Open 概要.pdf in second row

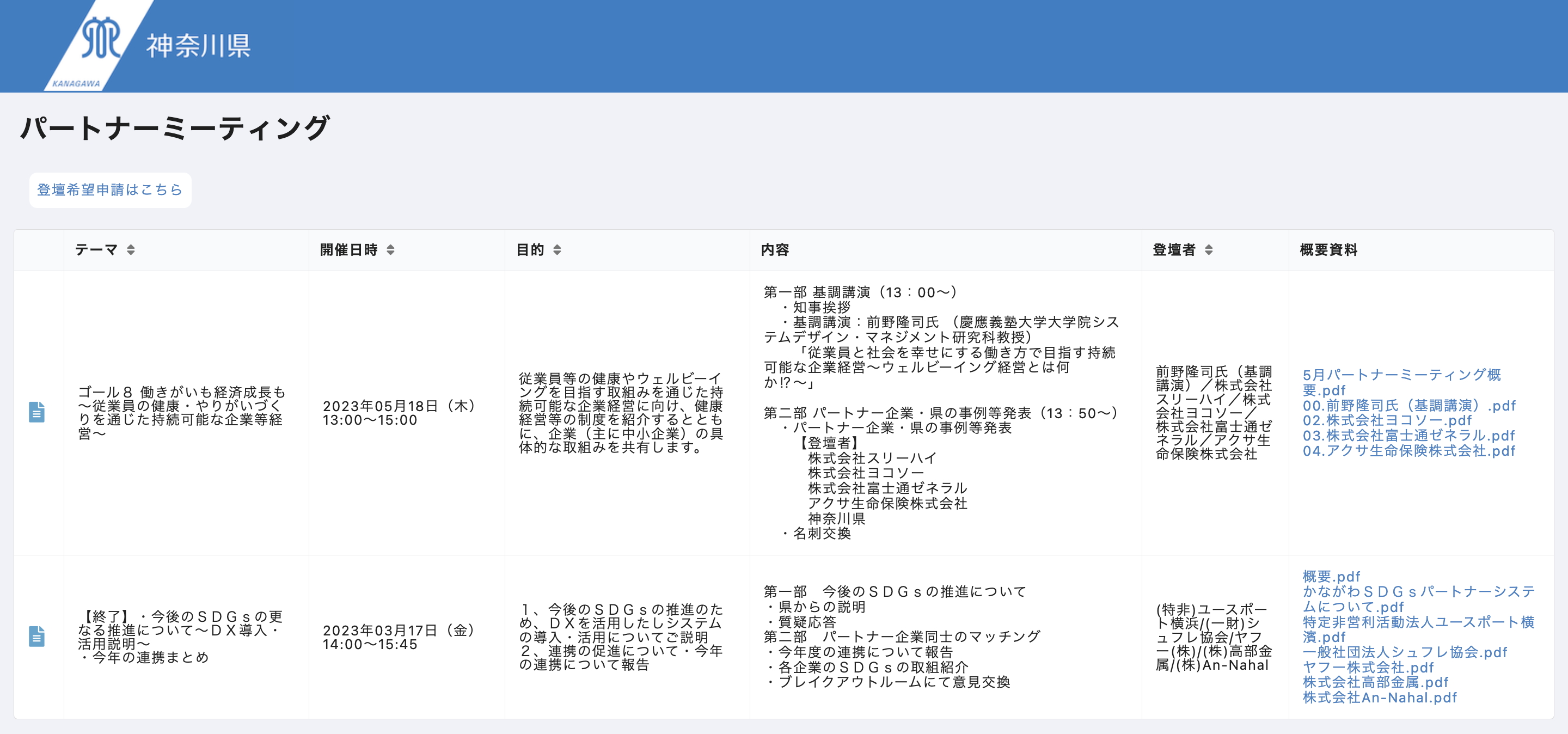click(1331, 577)
